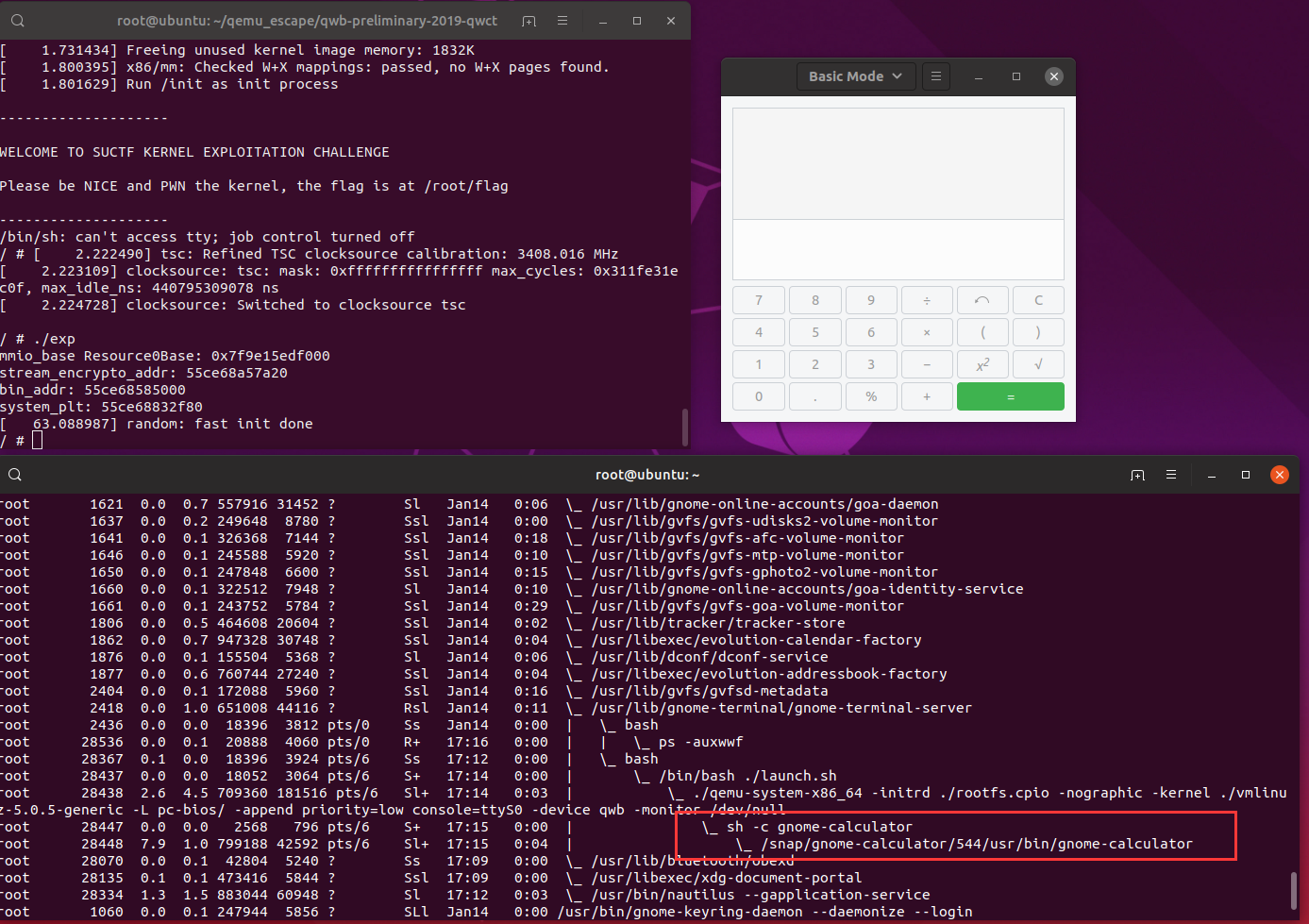Click the percent key on calculator
Screen dimensions: 1309x924
click(871, 396)
